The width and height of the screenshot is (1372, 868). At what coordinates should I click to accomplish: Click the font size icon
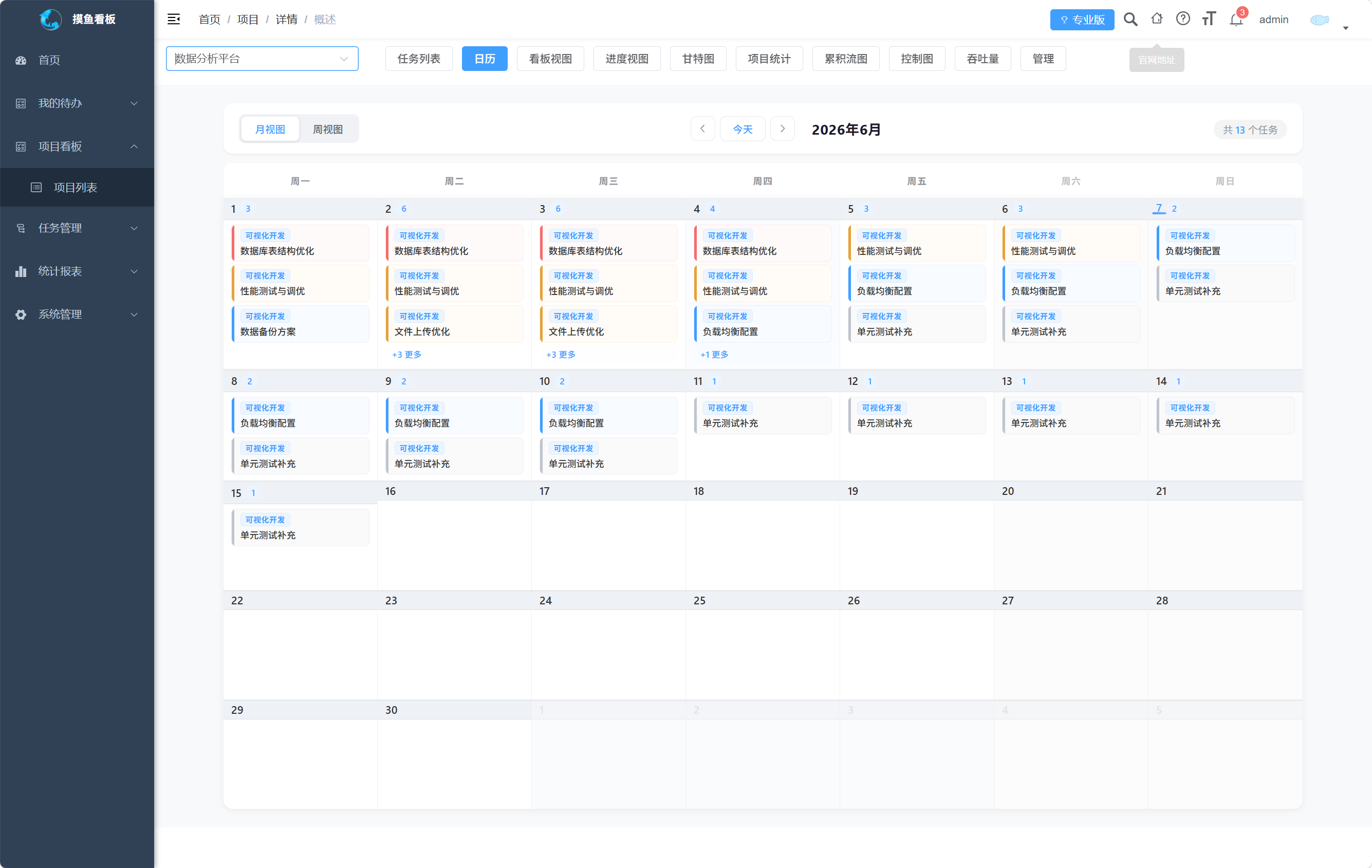tap(1209, 19)
